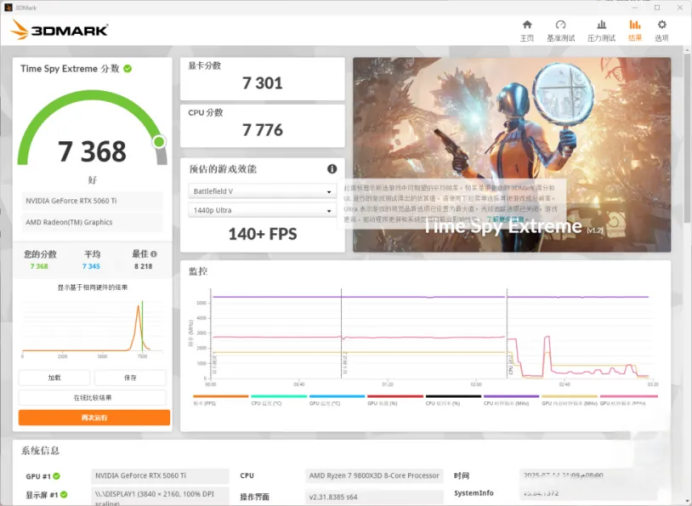The width and height of the screenshot is (692, 506).
Task: Click the 您的分数 7 368 value
Action: (39, 266)
